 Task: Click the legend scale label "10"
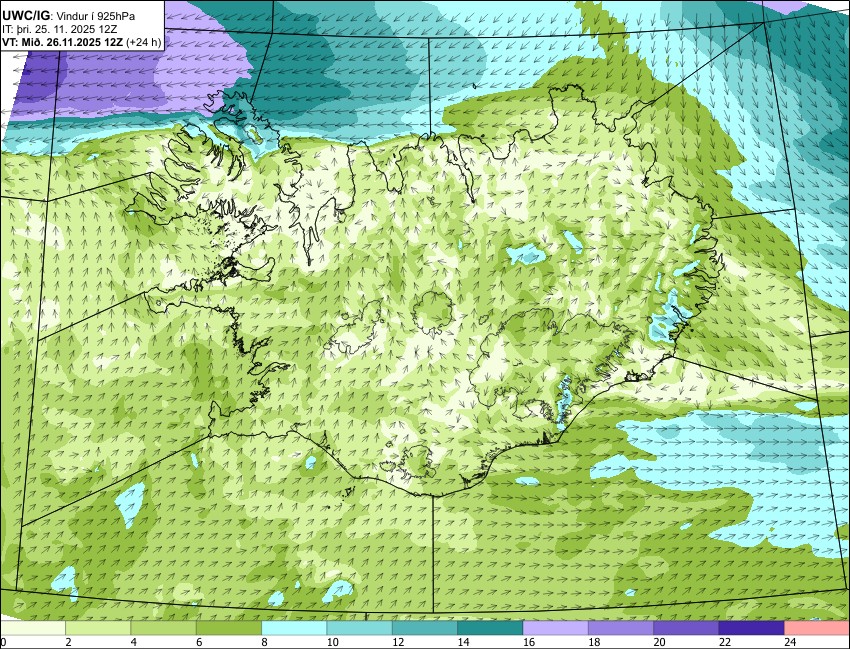(333, 642)
